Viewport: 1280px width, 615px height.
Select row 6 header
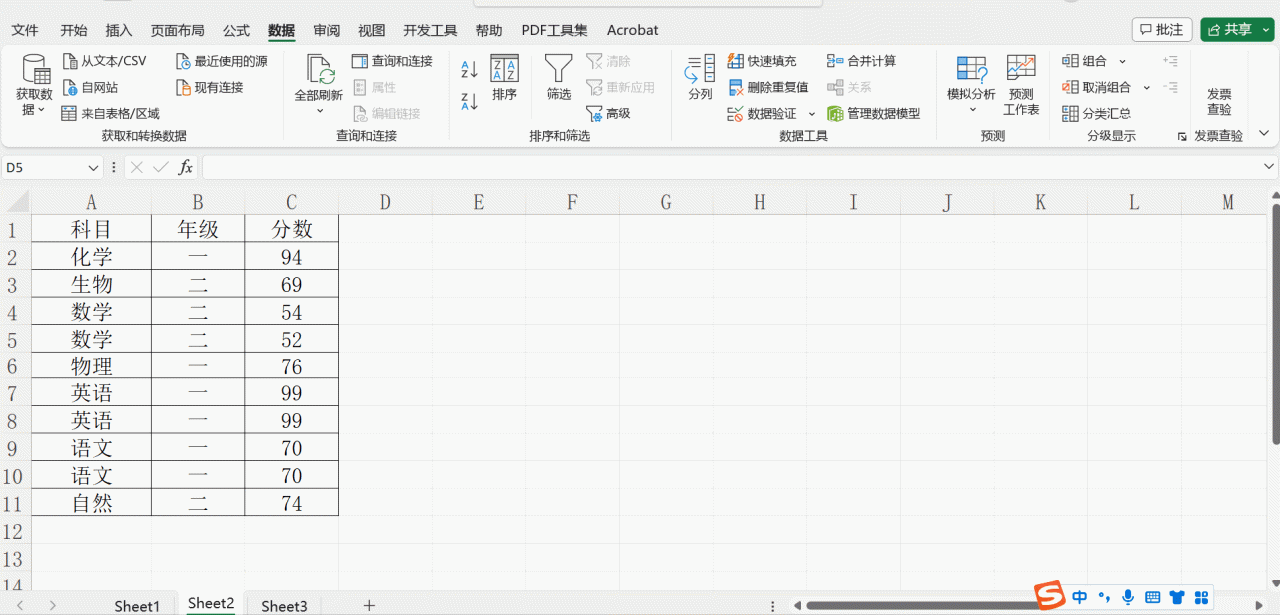pos(14,366)
